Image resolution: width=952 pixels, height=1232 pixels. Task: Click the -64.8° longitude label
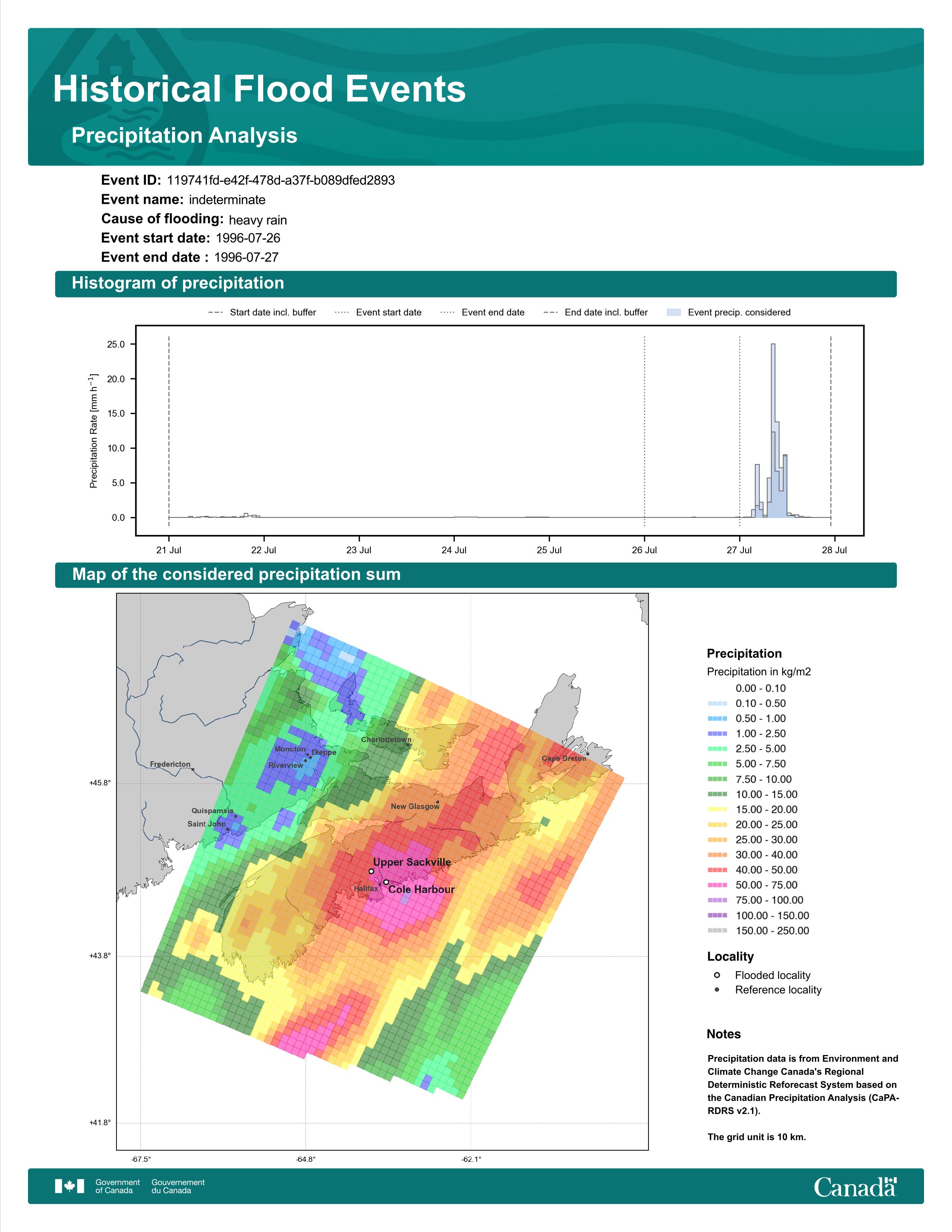tap(306, 1160)
